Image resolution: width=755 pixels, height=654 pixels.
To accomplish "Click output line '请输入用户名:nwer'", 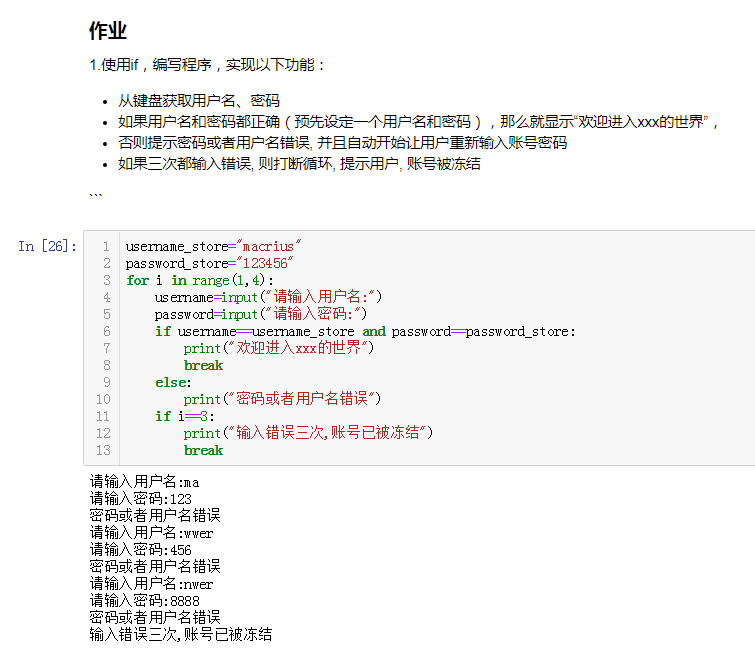I will click(151, 584).
